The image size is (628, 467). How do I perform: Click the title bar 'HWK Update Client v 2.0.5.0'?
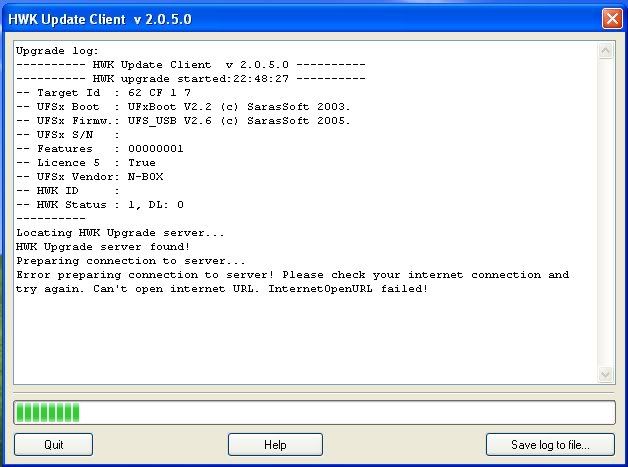[100, 19]
